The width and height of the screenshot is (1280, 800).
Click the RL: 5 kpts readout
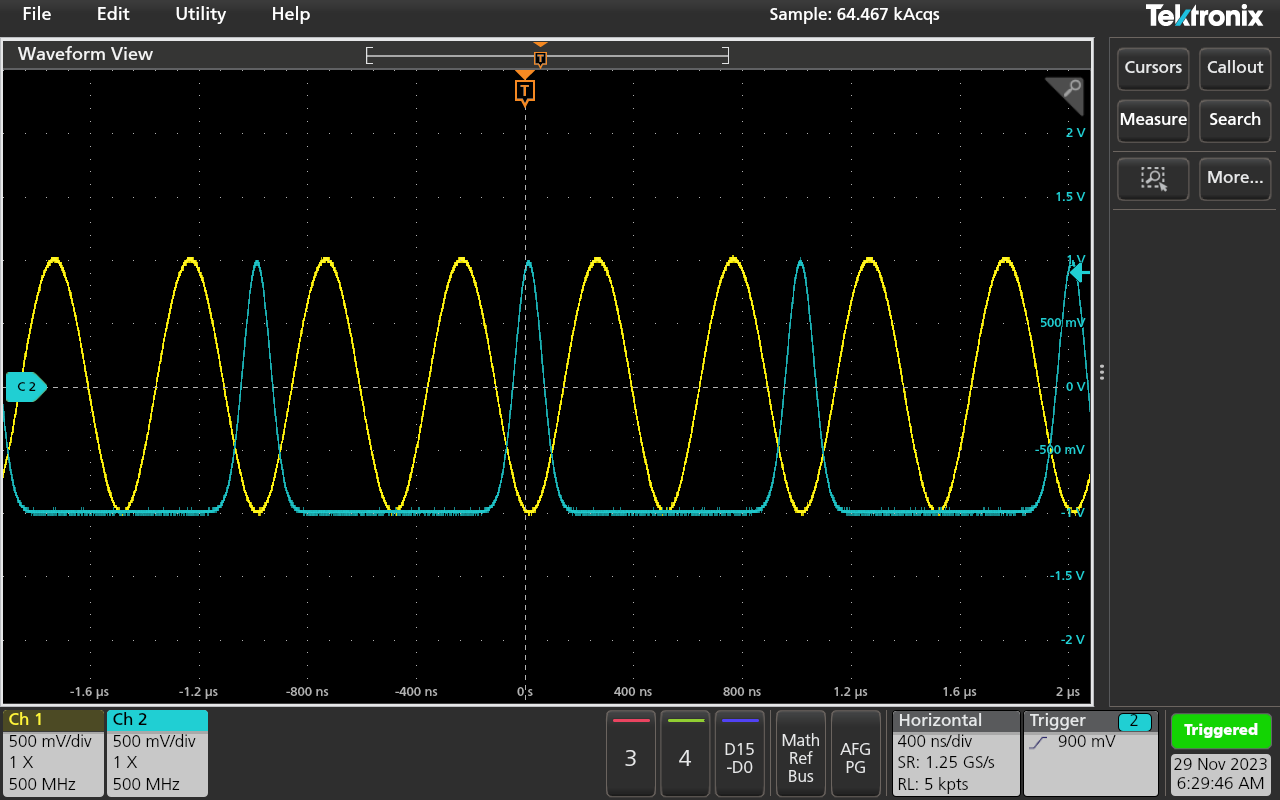point(933,784)
